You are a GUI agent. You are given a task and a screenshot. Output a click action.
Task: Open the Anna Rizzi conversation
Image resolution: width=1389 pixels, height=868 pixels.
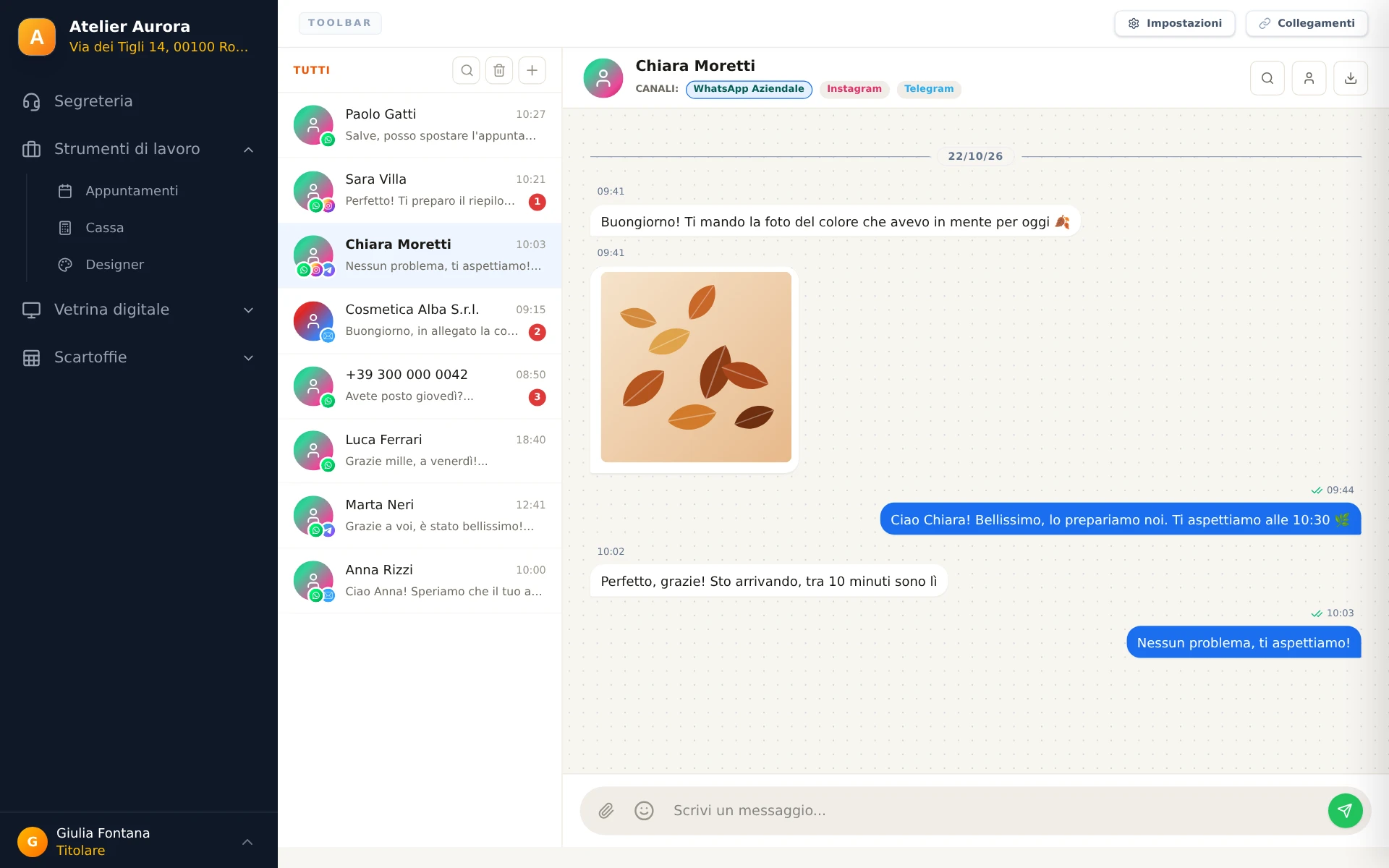coord(420,581)
